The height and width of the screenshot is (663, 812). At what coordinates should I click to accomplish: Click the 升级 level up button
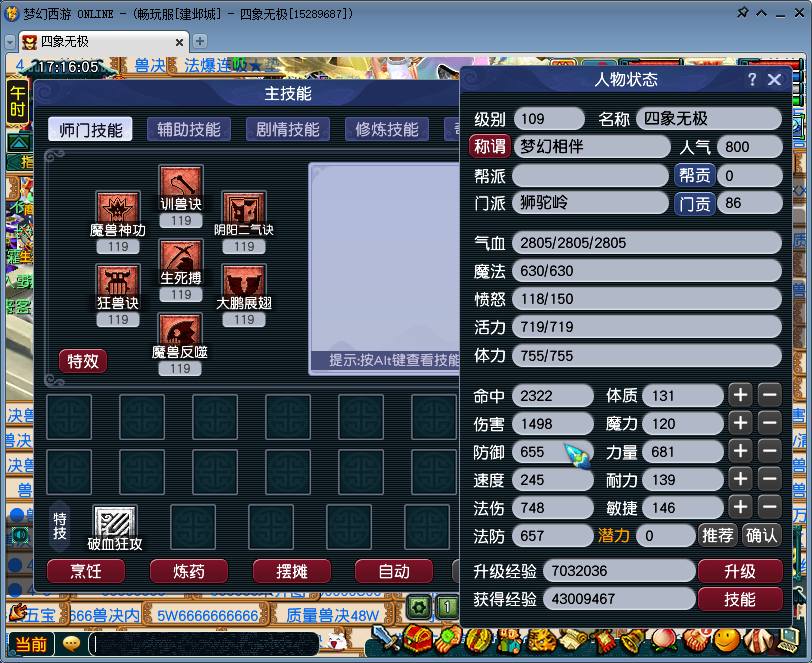tap(740, 571)
